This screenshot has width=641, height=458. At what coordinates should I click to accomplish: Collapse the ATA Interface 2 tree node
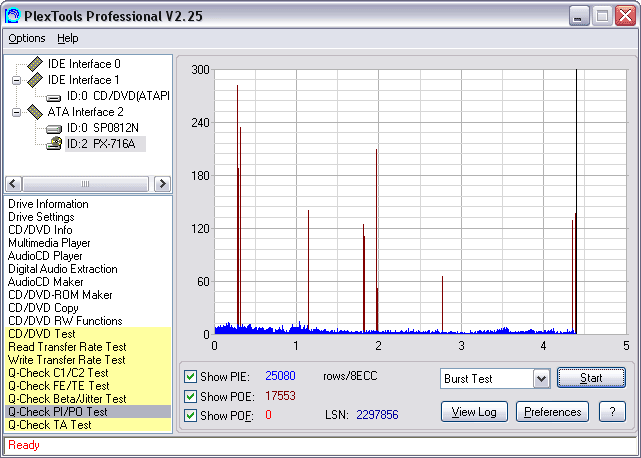point(16,112)
